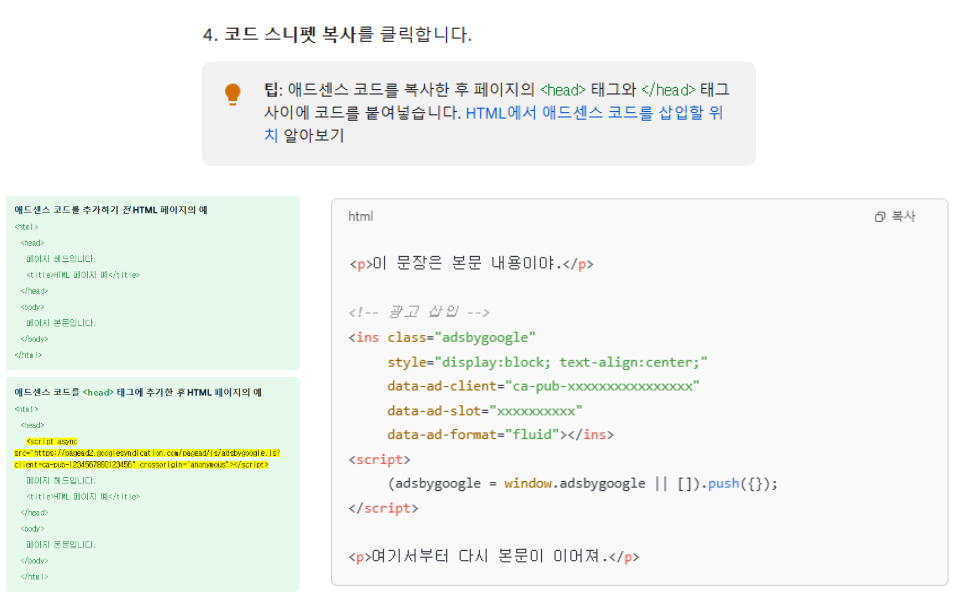This screenshot has width=963, height=609.
Task: Click the closing </script> tag line
Action: (383, 508)
